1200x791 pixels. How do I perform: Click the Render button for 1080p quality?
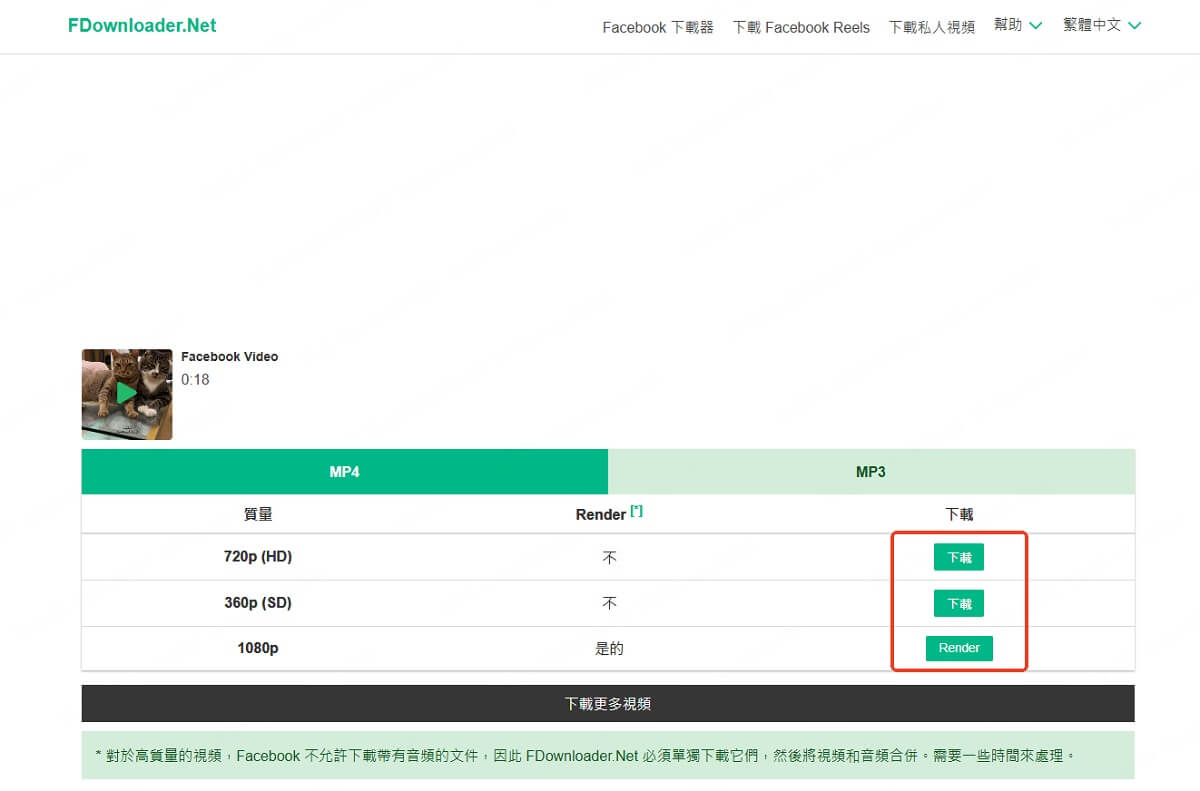958,648
